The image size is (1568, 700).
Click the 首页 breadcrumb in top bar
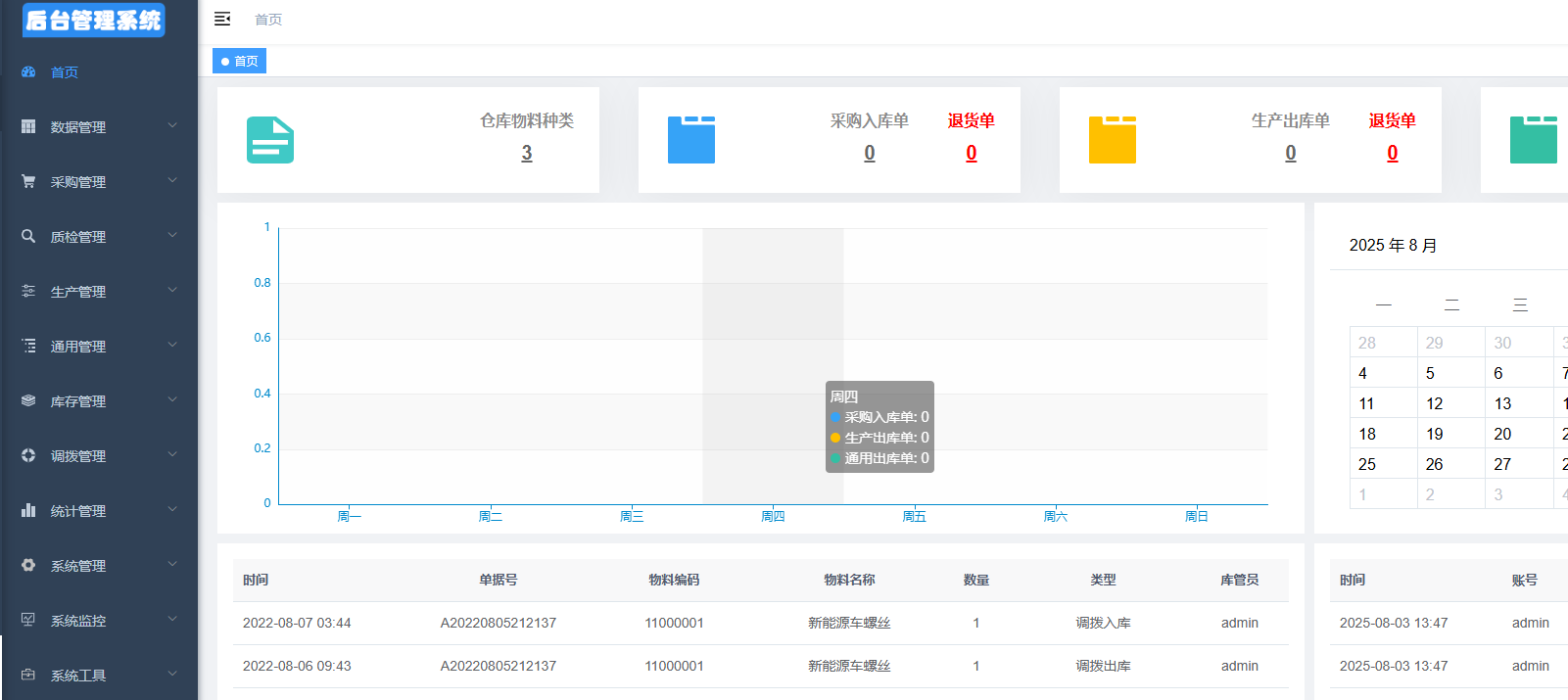pyautogui.click(x=268, y=20)
